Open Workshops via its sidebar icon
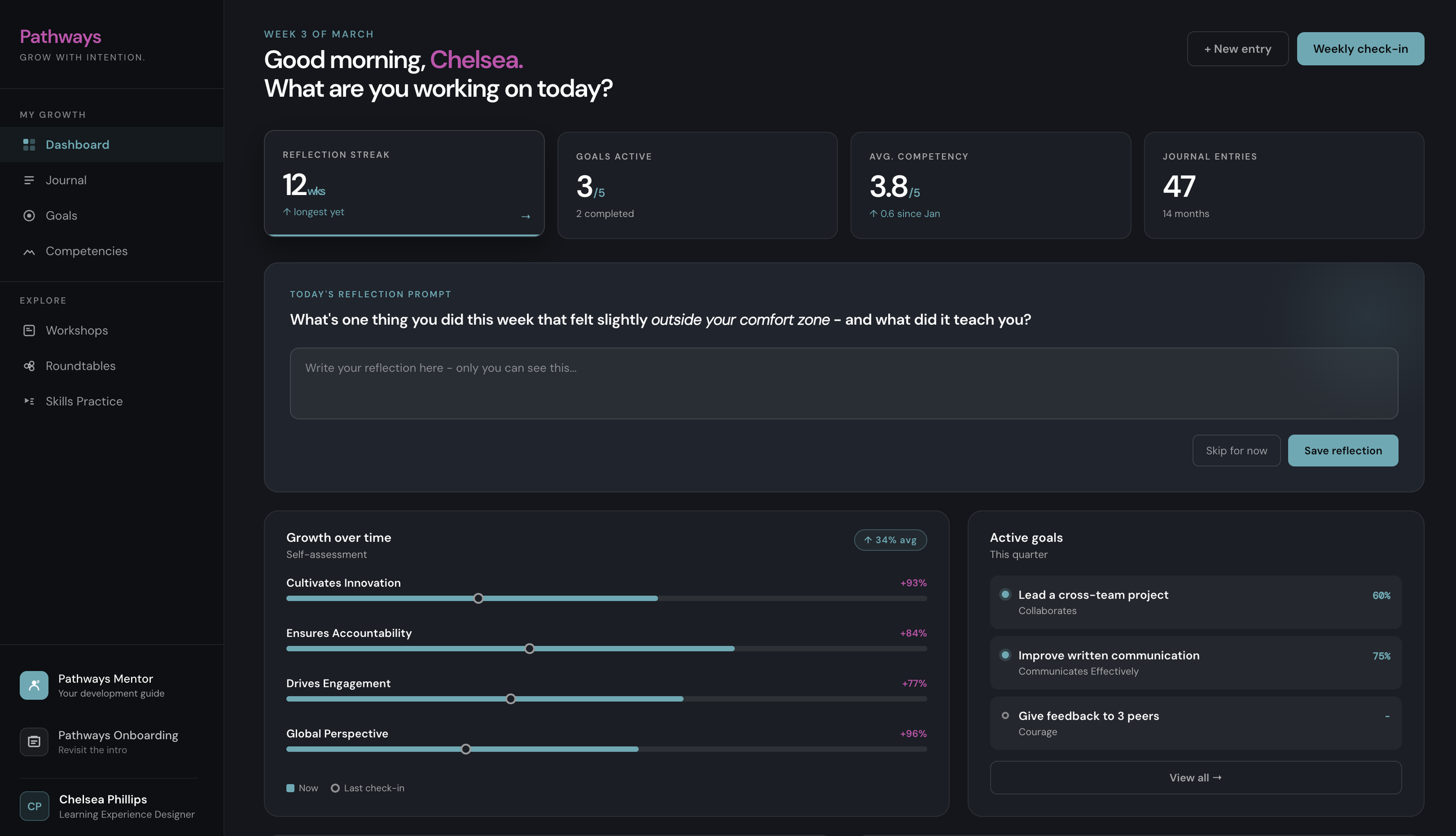This screenshot has height=836, width=1456. tap(29, 330)
